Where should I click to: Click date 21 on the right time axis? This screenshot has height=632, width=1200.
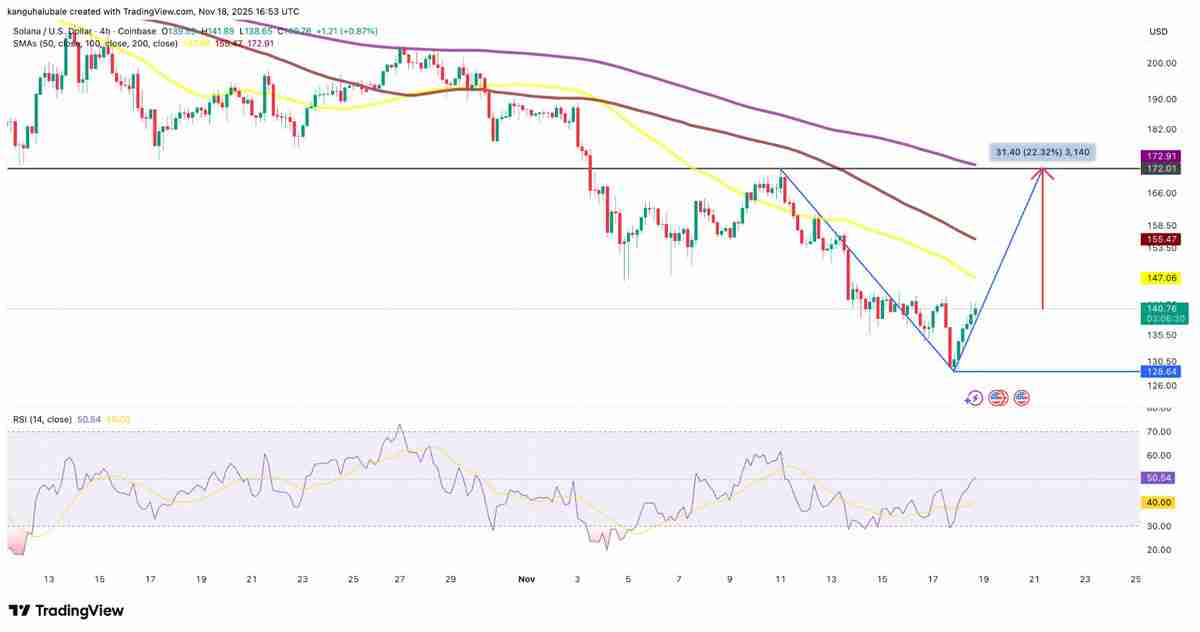[x=1035, y=579]
